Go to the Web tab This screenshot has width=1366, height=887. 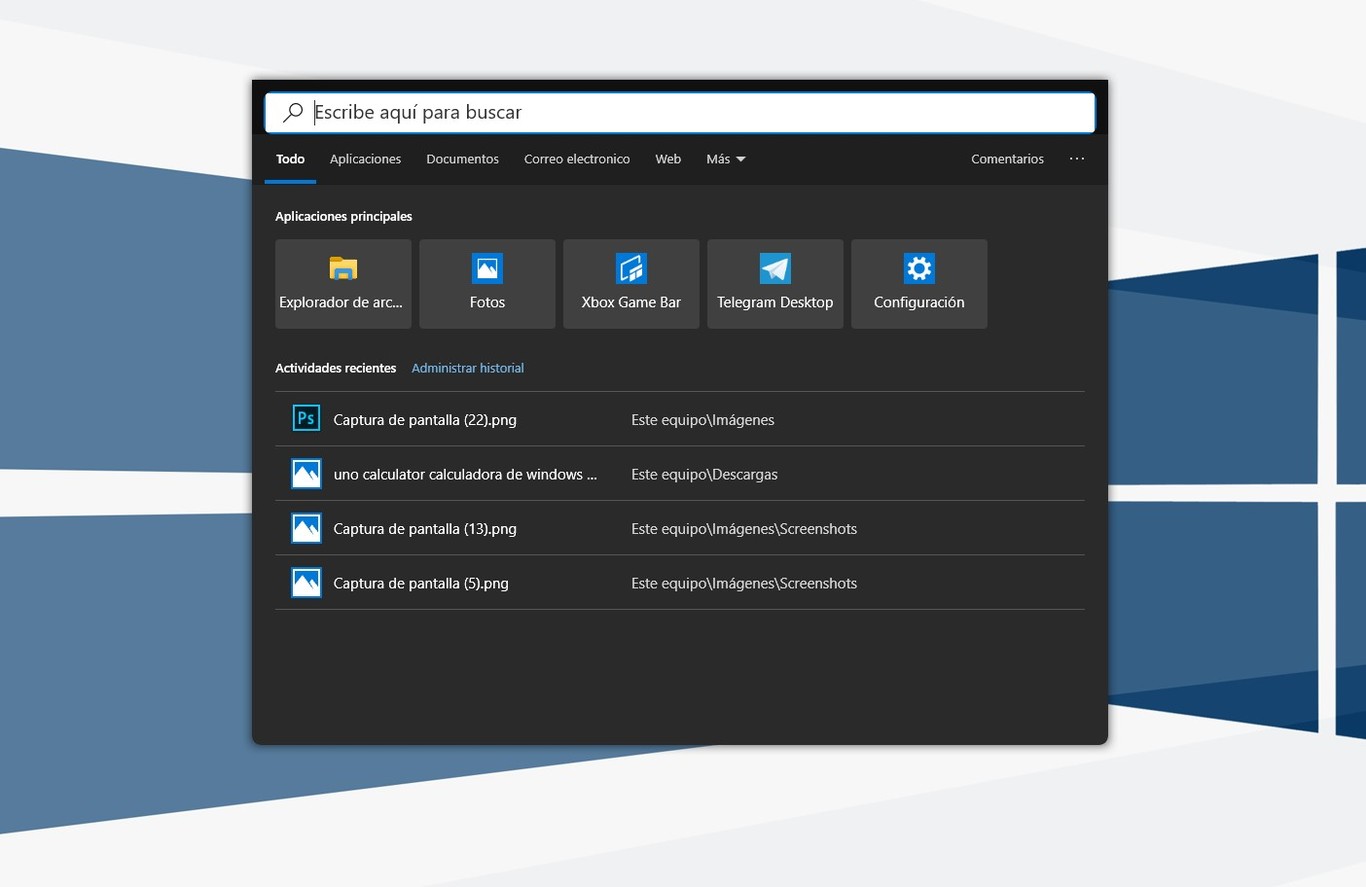click(668, 159)
